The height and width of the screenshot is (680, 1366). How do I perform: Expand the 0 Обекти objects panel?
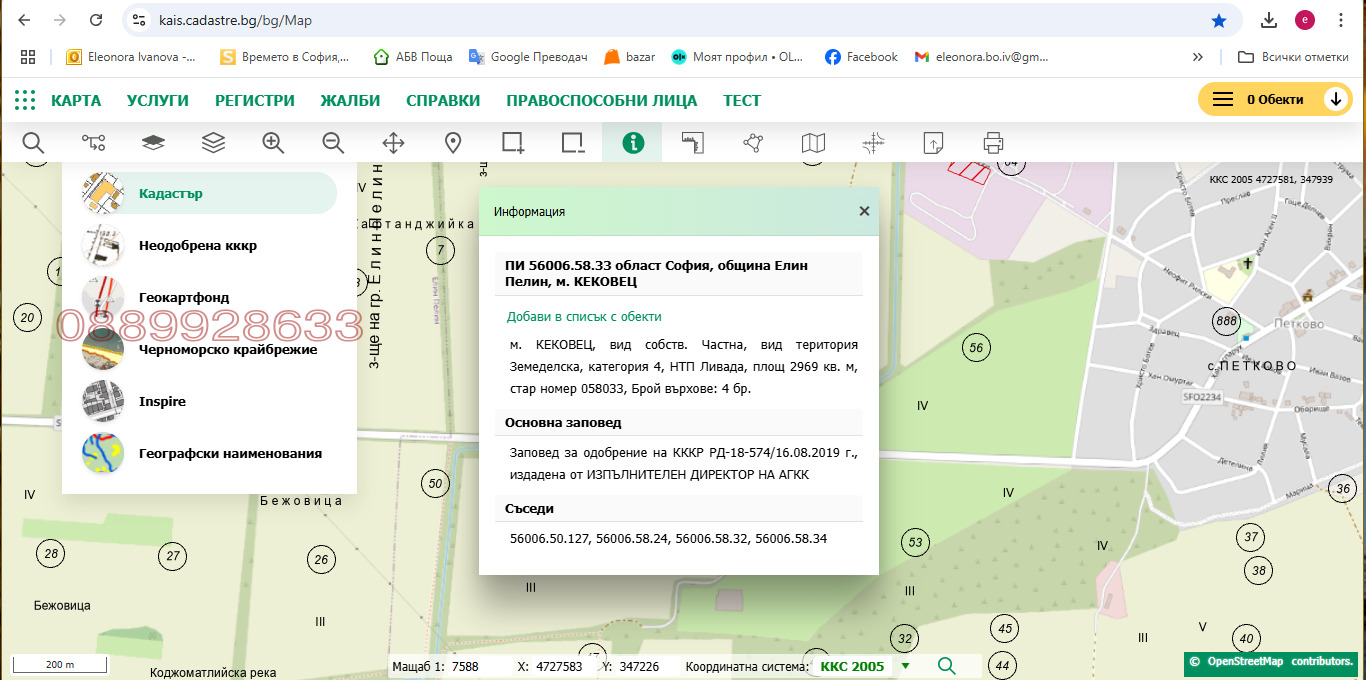click(1337, 100)
